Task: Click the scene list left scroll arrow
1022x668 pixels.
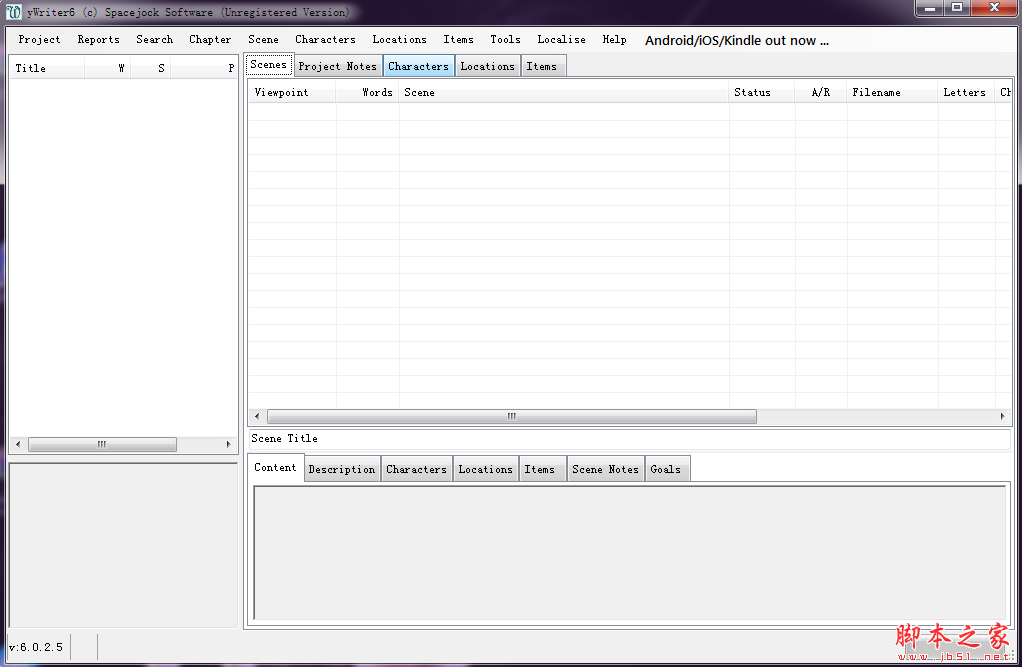Action: click(x=257, y=416)
